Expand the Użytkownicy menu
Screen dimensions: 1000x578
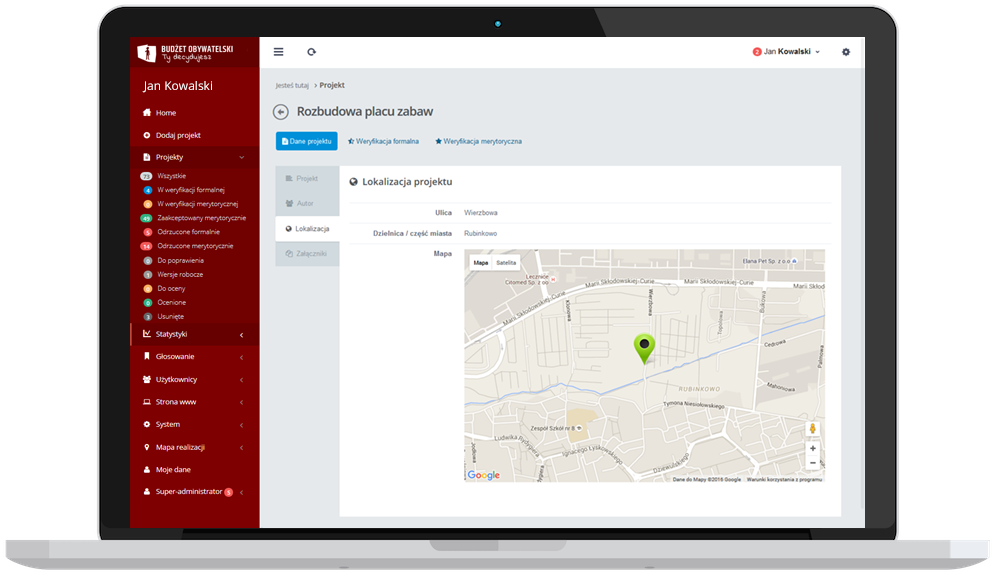(x=195, y=380)
